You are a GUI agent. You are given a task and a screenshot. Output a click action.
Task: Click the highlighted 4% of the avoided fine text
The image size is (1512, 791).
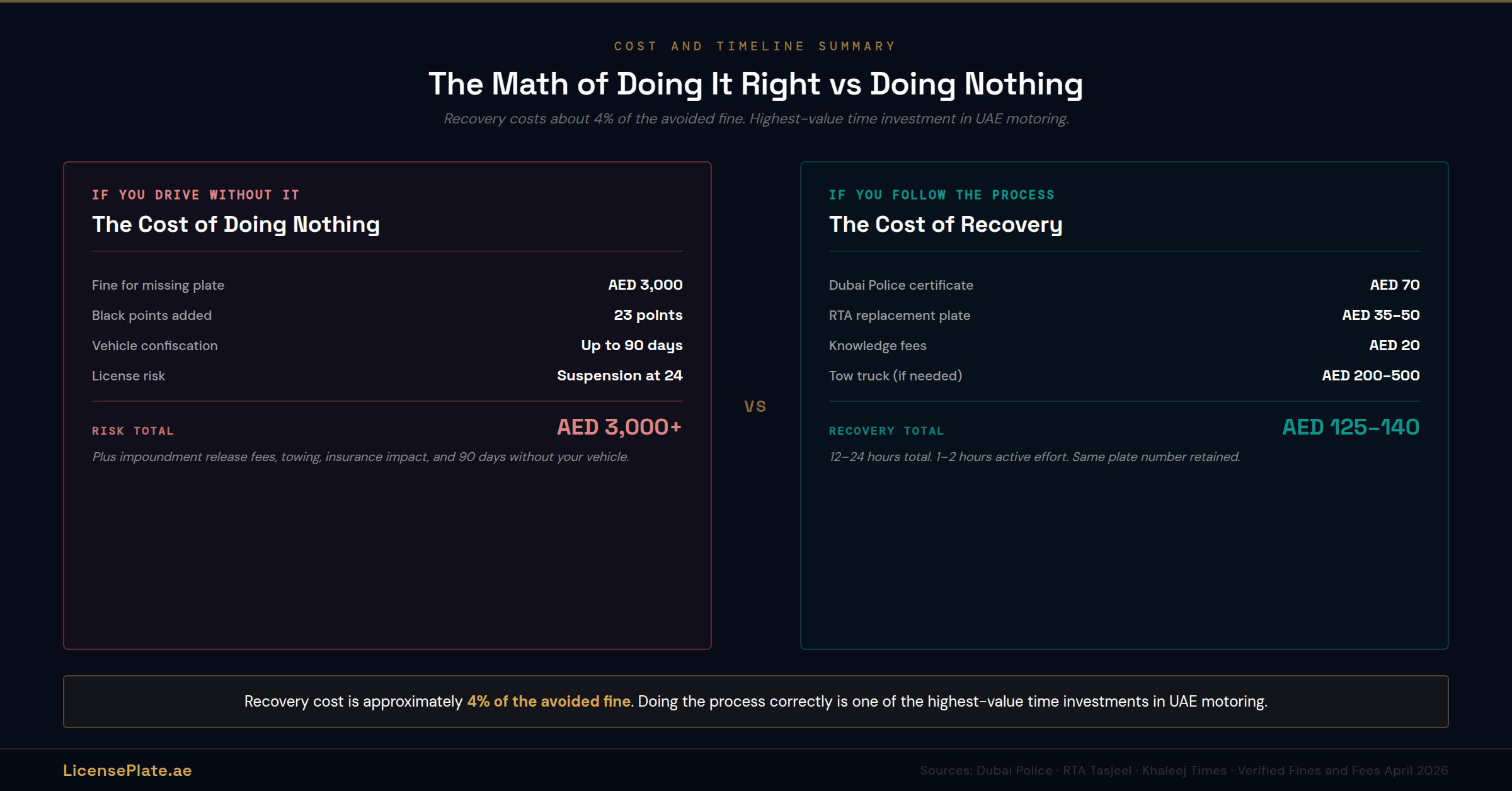pyautogui.click(x=549, y=701)
